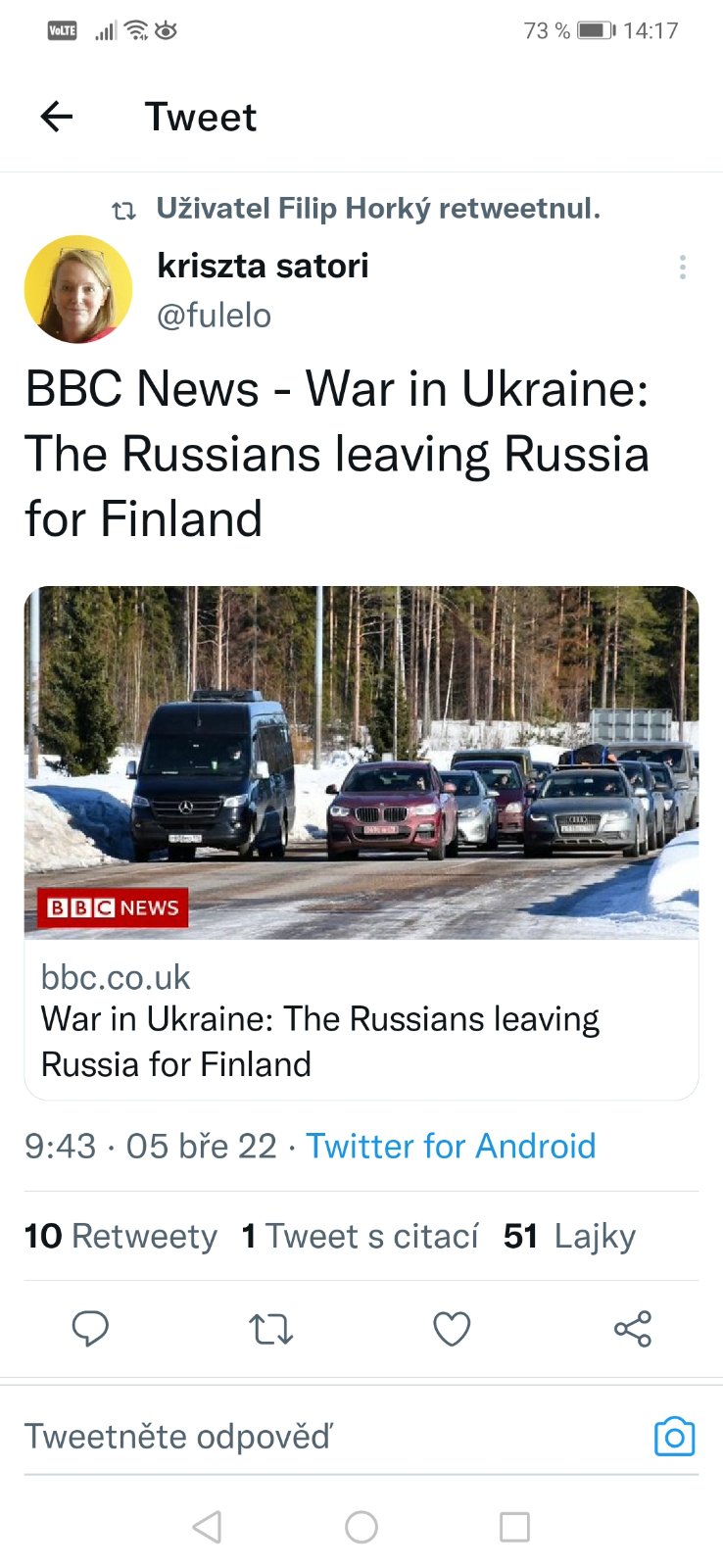The height and width of the screenshot is (1568, 723).
Task: Open Android recent apps square
Action: 514,1527
